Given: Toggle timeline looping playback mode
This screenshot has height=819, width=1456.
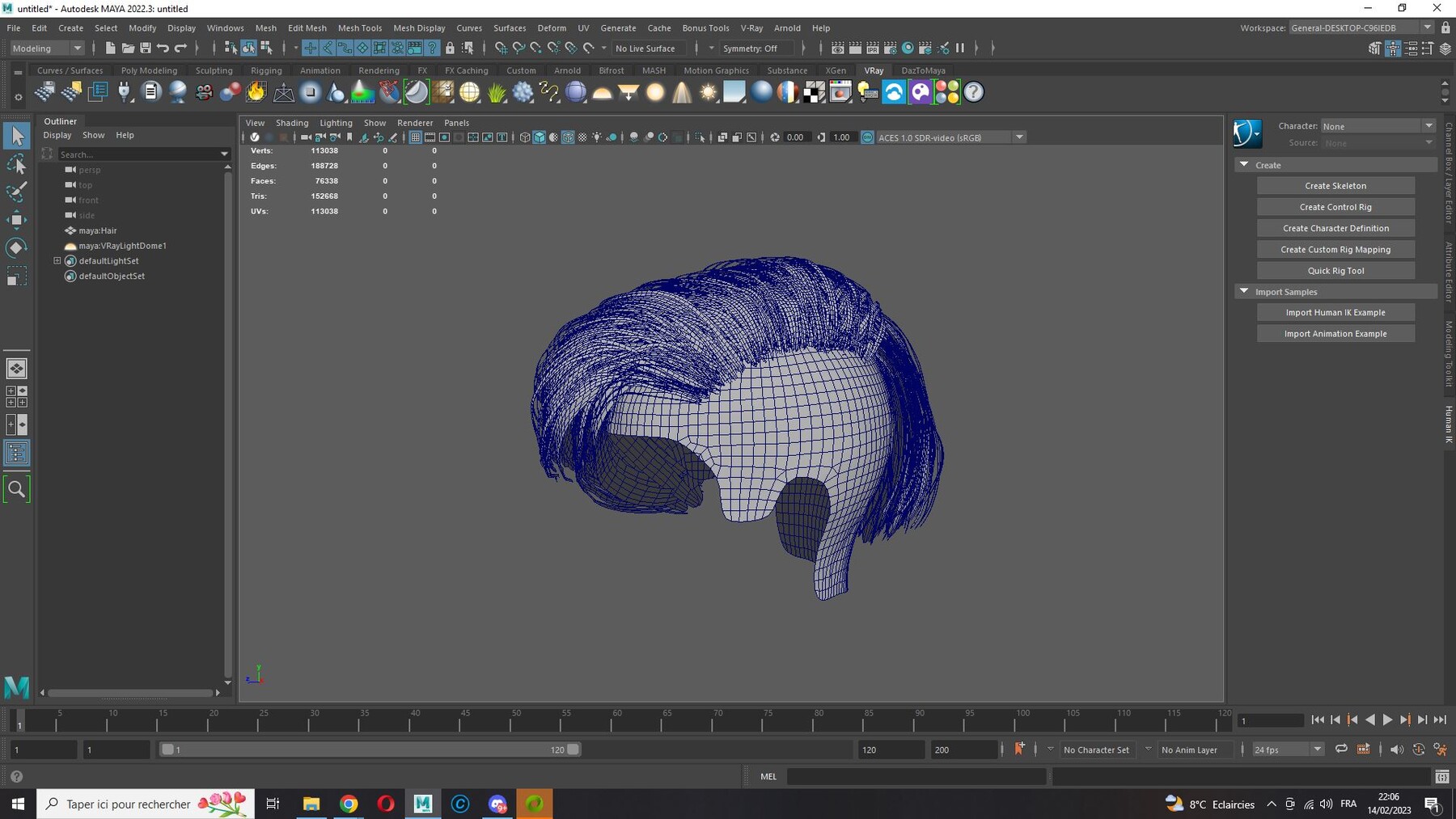Looking at the screenshot, I should point(1341,749).
